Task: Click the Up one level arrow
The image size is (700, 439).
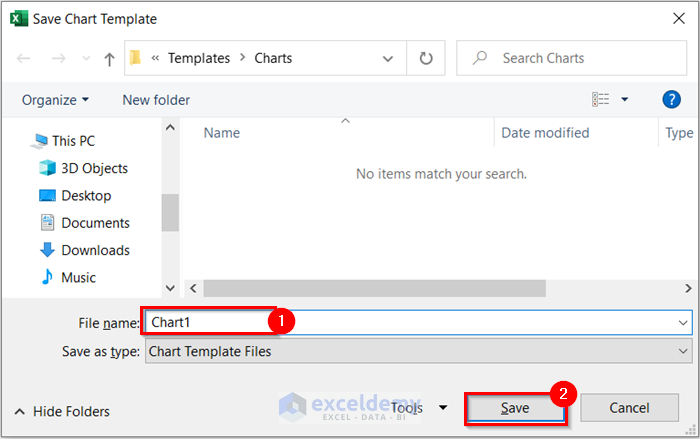Action: coord(109,59)
